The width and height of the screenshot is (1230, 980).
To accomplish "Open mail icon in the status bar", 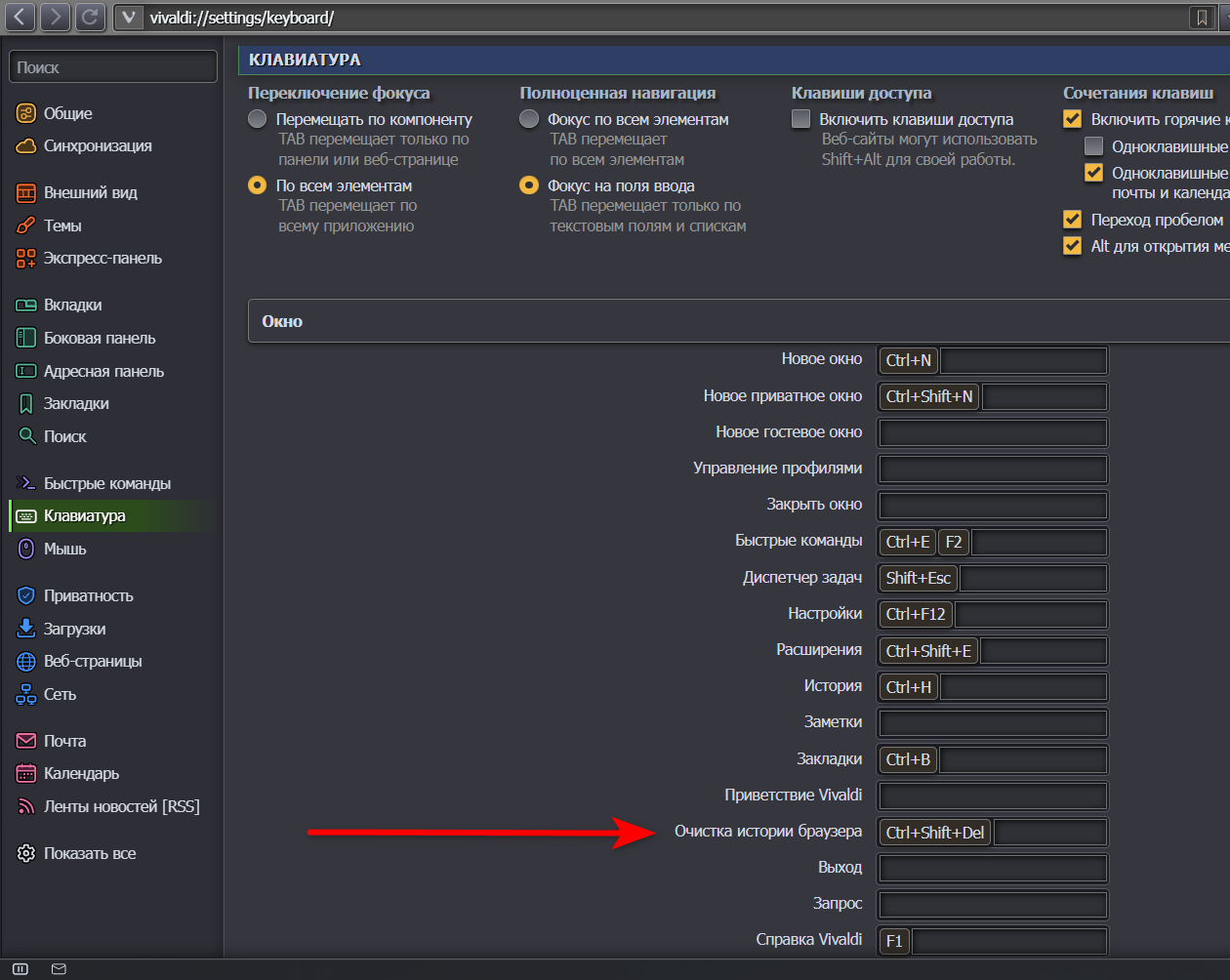I will pyautogui.click(x=59, y=969).
